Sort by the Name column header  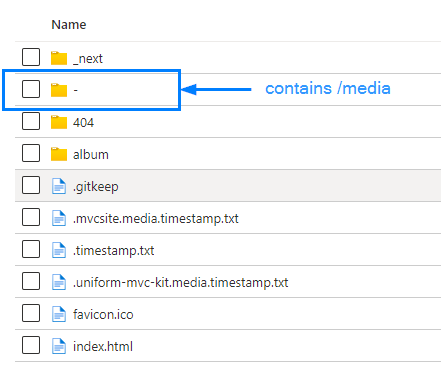click(x=69, y=25)
